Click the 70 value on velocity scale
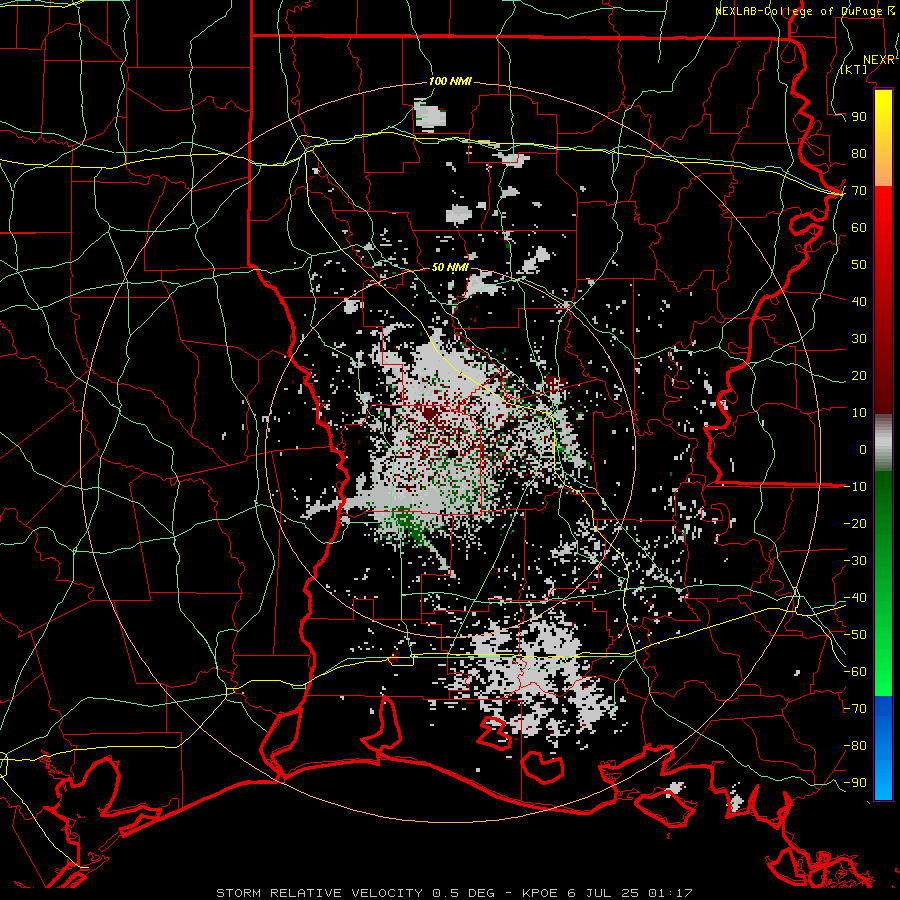900x900 pixels. click(x=859, y=191)
